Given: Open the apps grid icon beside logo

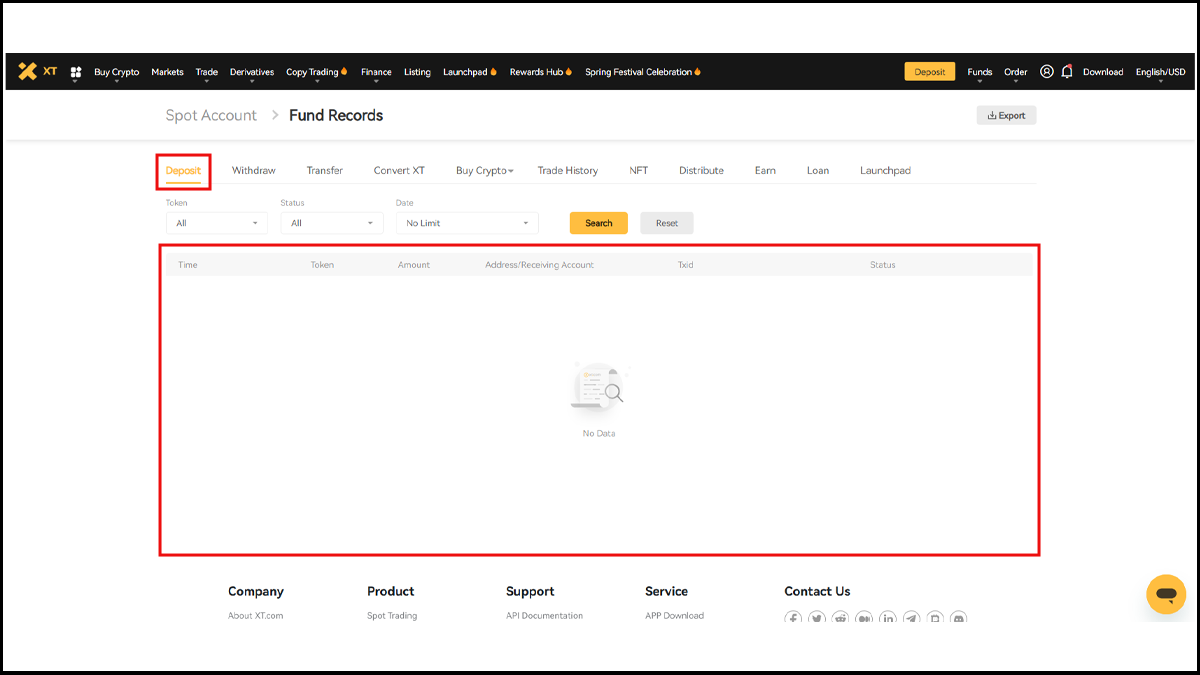Looking at the screenshot, I should point(76,72).
